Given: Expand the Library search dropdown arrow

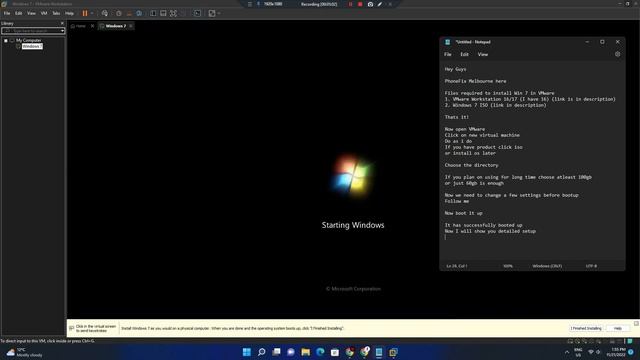Looking at the screenshot, I should coord(62,31).
